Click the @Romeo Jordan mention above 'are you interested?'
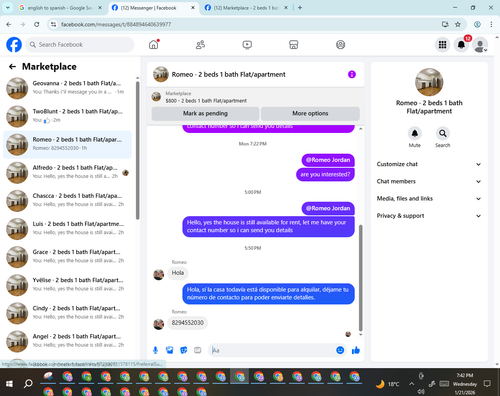The width and height of the screenshot is (500, 396). coord(328,160)
